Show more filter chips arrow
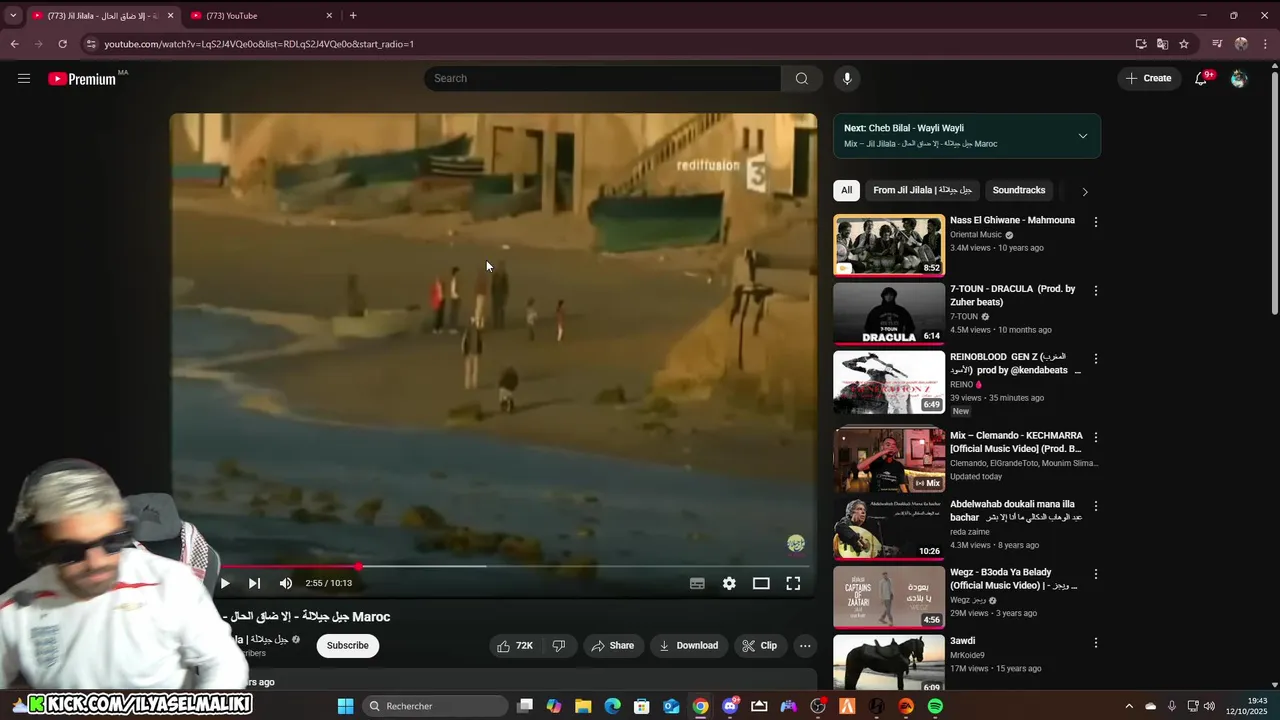This screenshot has height=720, width=1280. click(x=1085, y=191)
